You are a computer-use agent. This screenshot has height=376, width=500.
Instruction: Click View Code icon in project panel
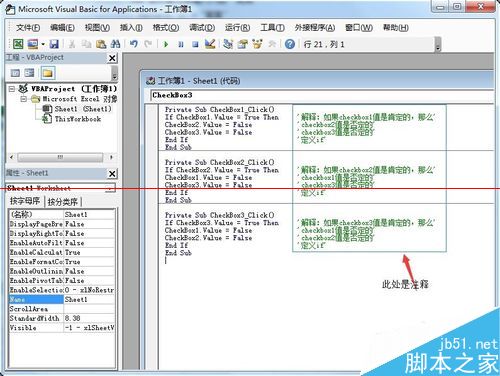tap(15, 73)
